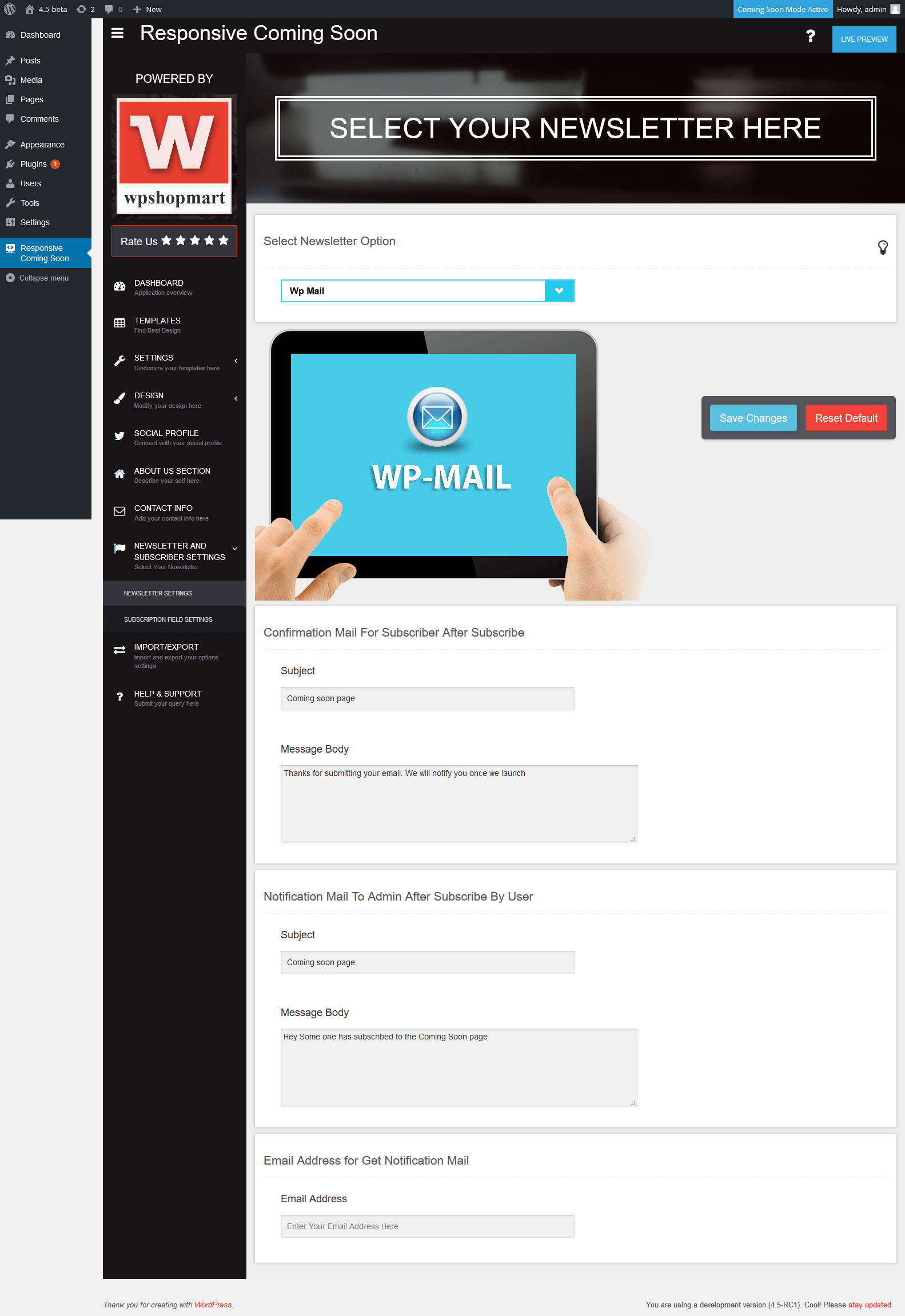Screen dimensions: 905x1316
Task: Open Tools in the WP sidebar
Action: (x=46, y=203)
